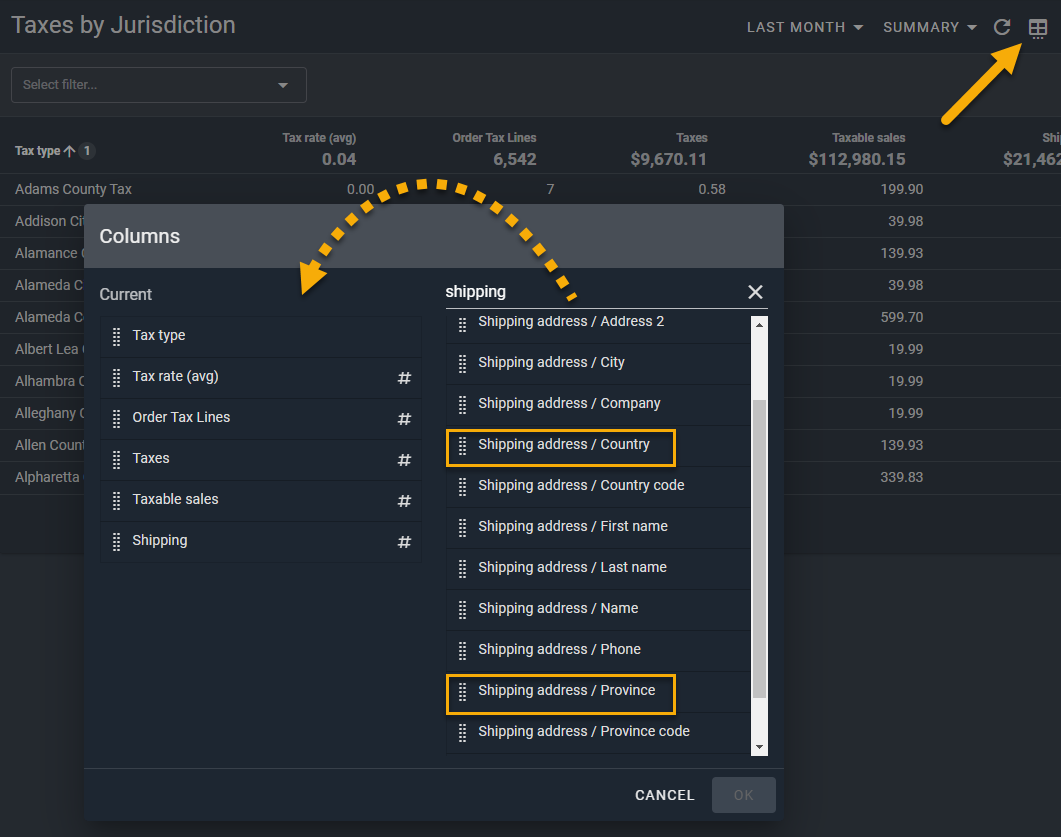Sort by the Tax type column header
This screenshot has height=837, width=1061.
(38, 151)
